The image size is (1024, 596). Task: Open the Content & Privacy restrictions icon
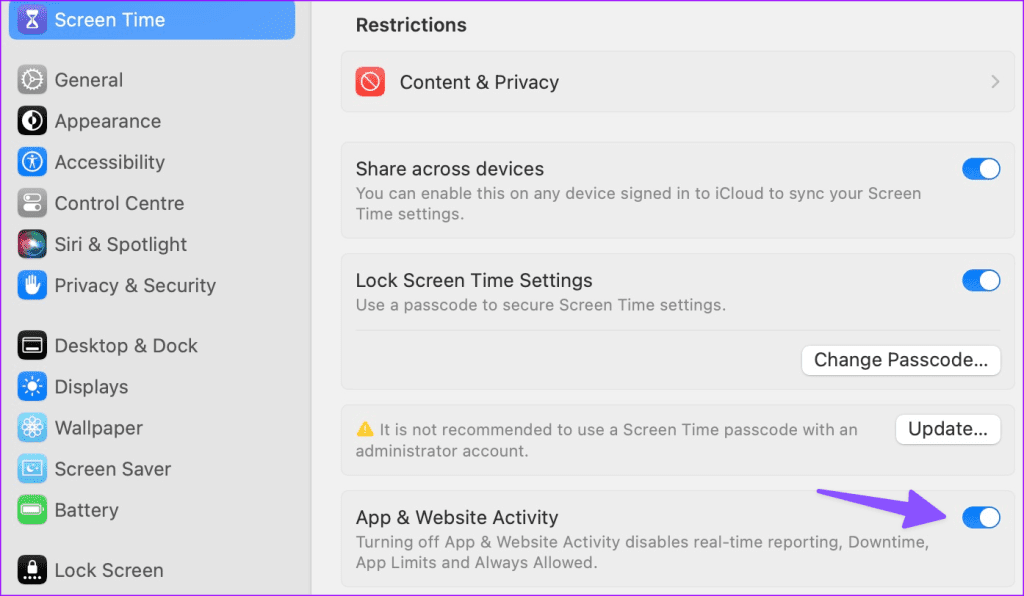click(369, 82)
